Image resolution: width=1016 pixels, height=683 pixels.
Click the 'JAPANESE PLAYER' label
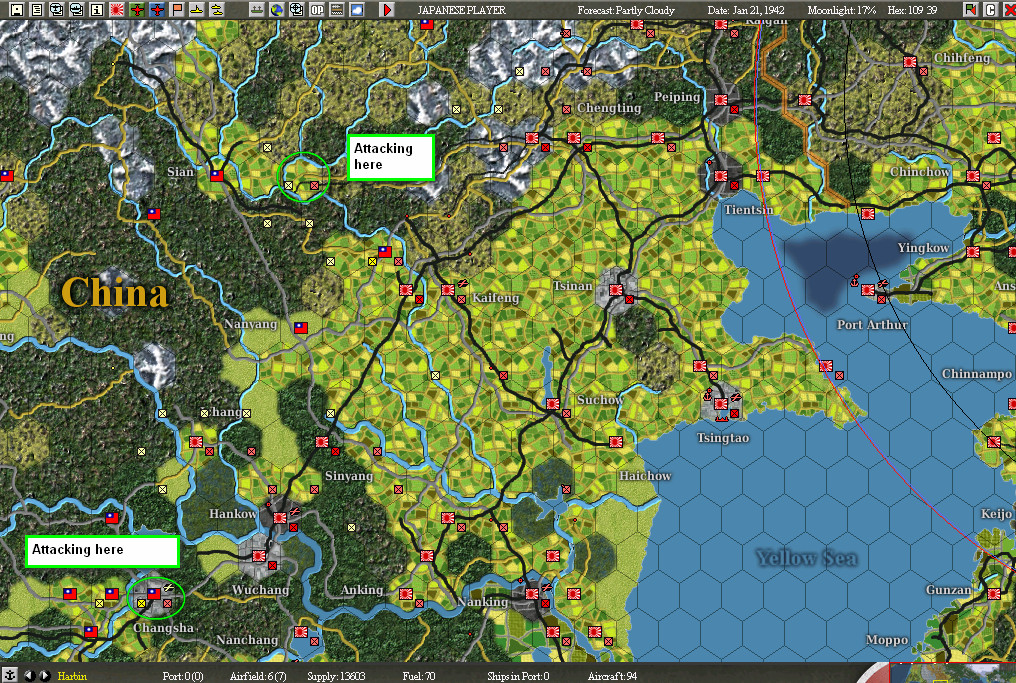point(461,10)
